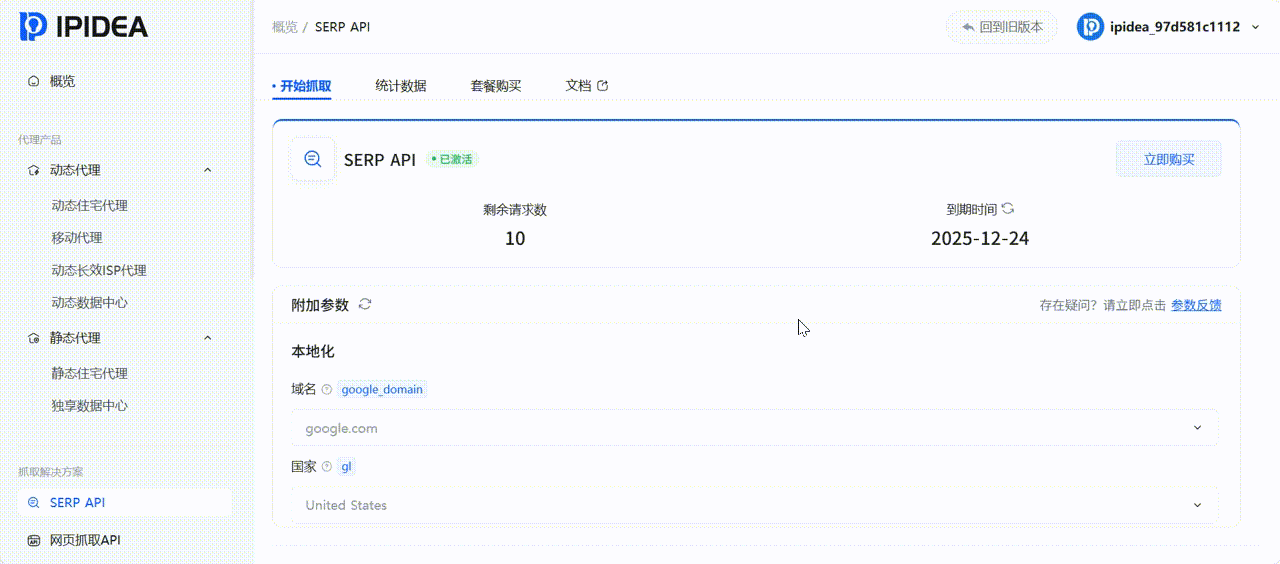Open 移动代理 in the sidebar

coord(77,238)
